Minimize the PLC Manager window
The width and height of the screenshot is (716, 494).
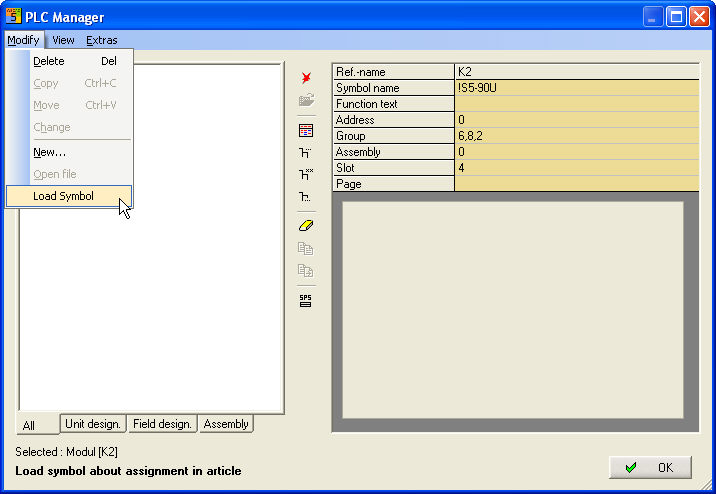tap(653, 17)
